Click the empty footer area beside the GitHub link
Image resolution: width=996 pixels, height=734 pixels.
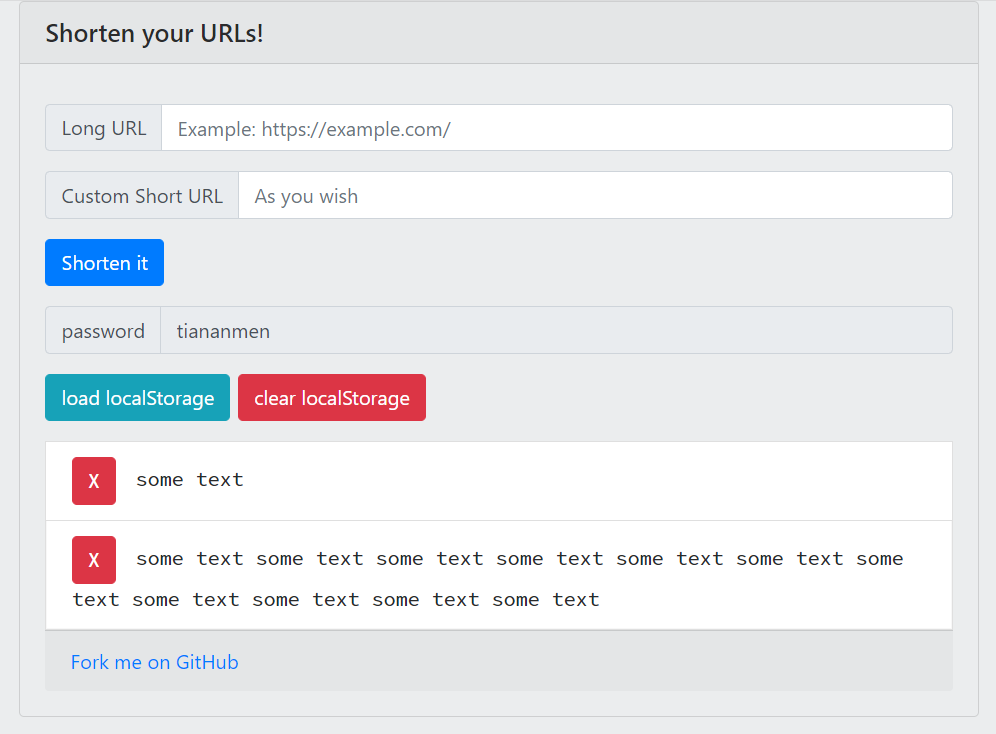coord(600,662)
